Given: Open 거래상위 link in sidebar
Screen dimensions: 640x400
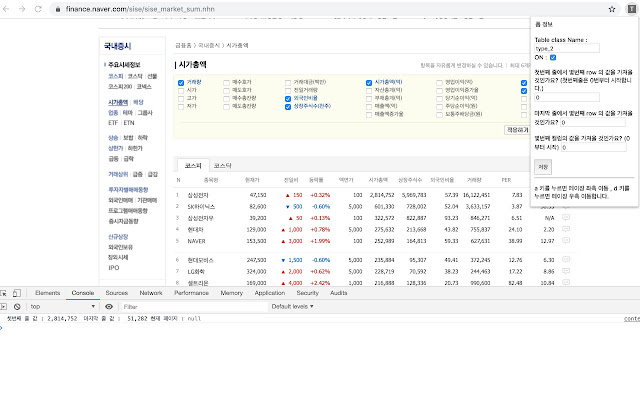Looking at the screenshot, I should pos(118,174).
